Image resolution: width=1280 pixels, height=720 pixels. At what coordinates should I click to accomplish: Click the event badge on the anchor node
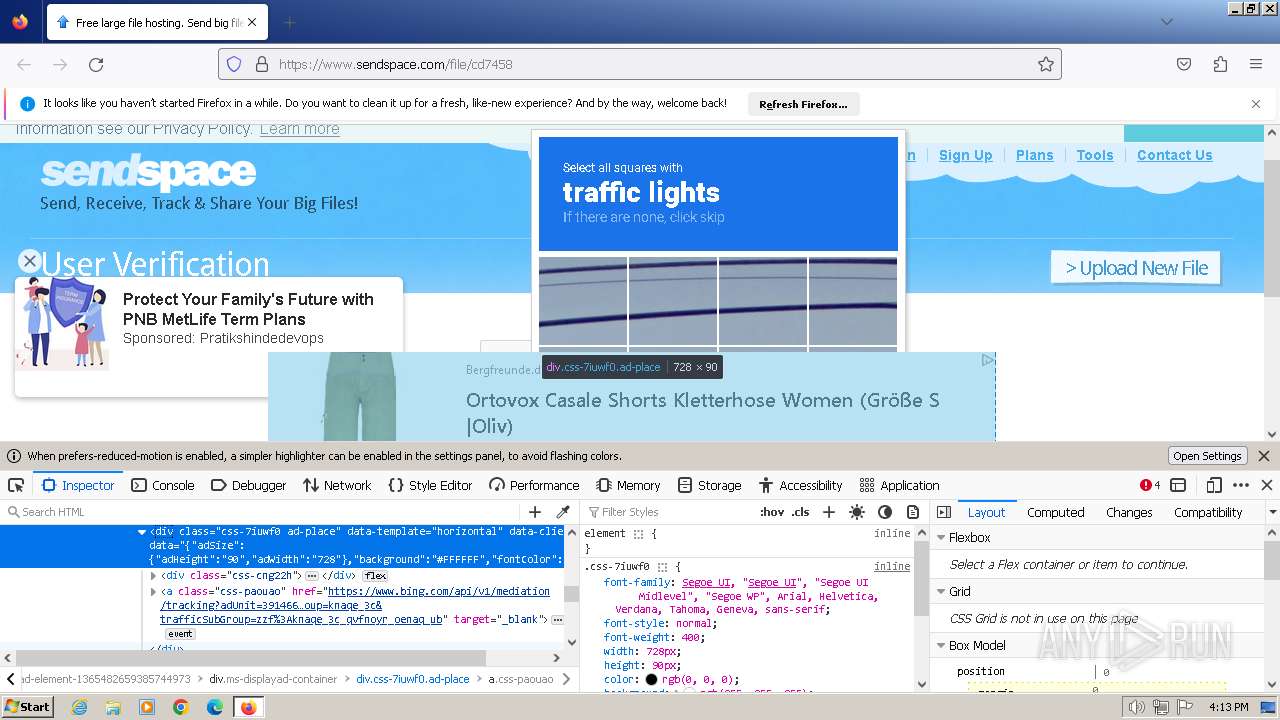[180, 634]
